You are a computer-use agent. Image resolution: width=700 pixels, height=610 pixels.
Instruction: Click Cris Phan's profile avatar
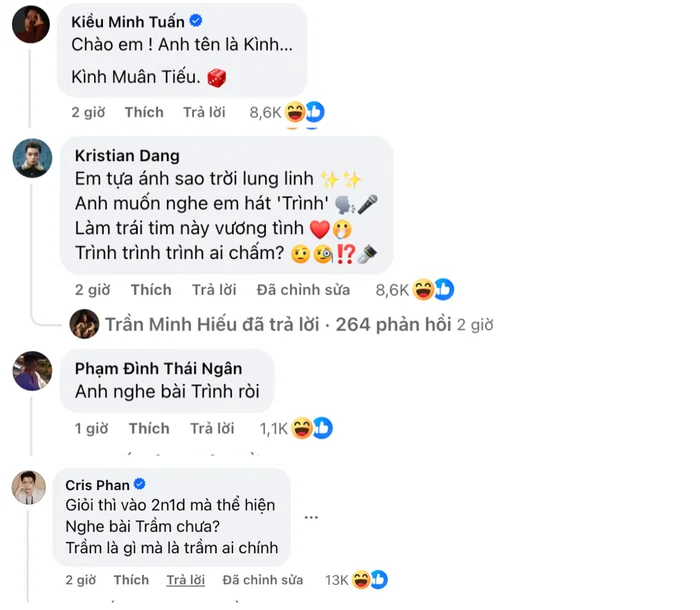pyautogui.click(x=32, y=487)
